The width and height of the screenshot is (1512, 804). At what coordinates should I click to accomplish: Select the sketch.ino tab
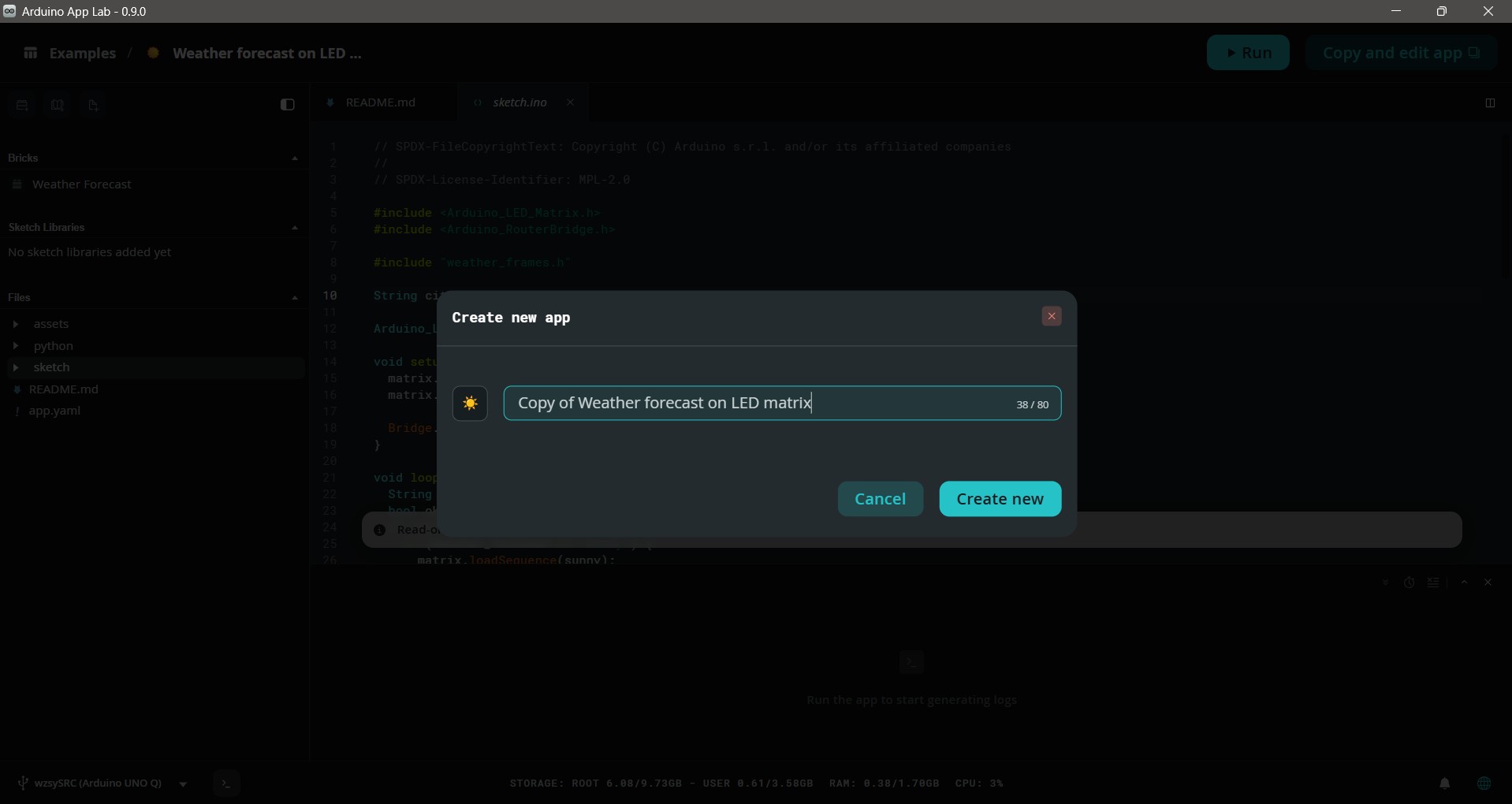coord(520,102)
